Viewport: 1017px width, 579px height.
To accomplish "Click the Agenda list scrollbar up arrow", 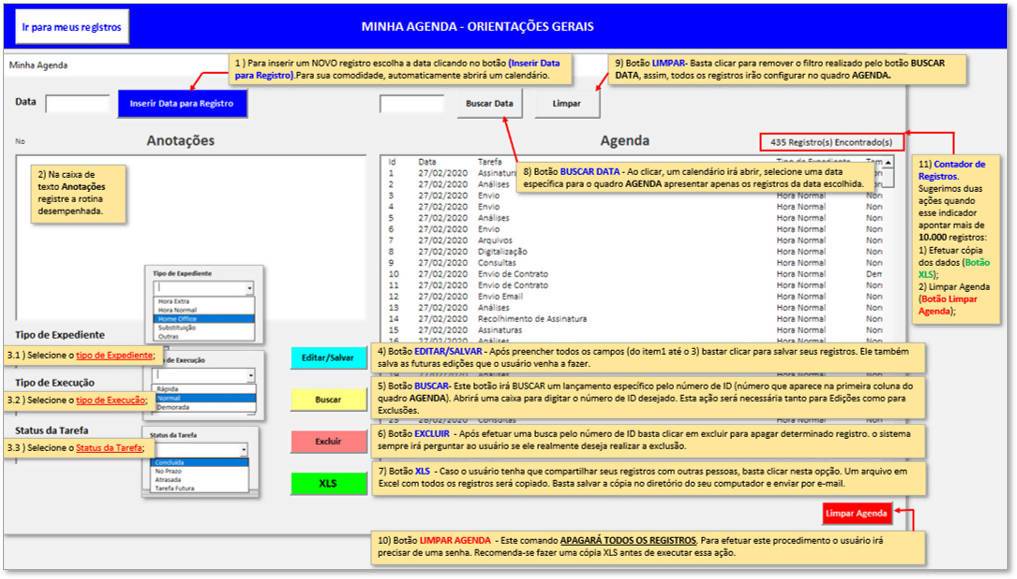I will pos(888,162).
